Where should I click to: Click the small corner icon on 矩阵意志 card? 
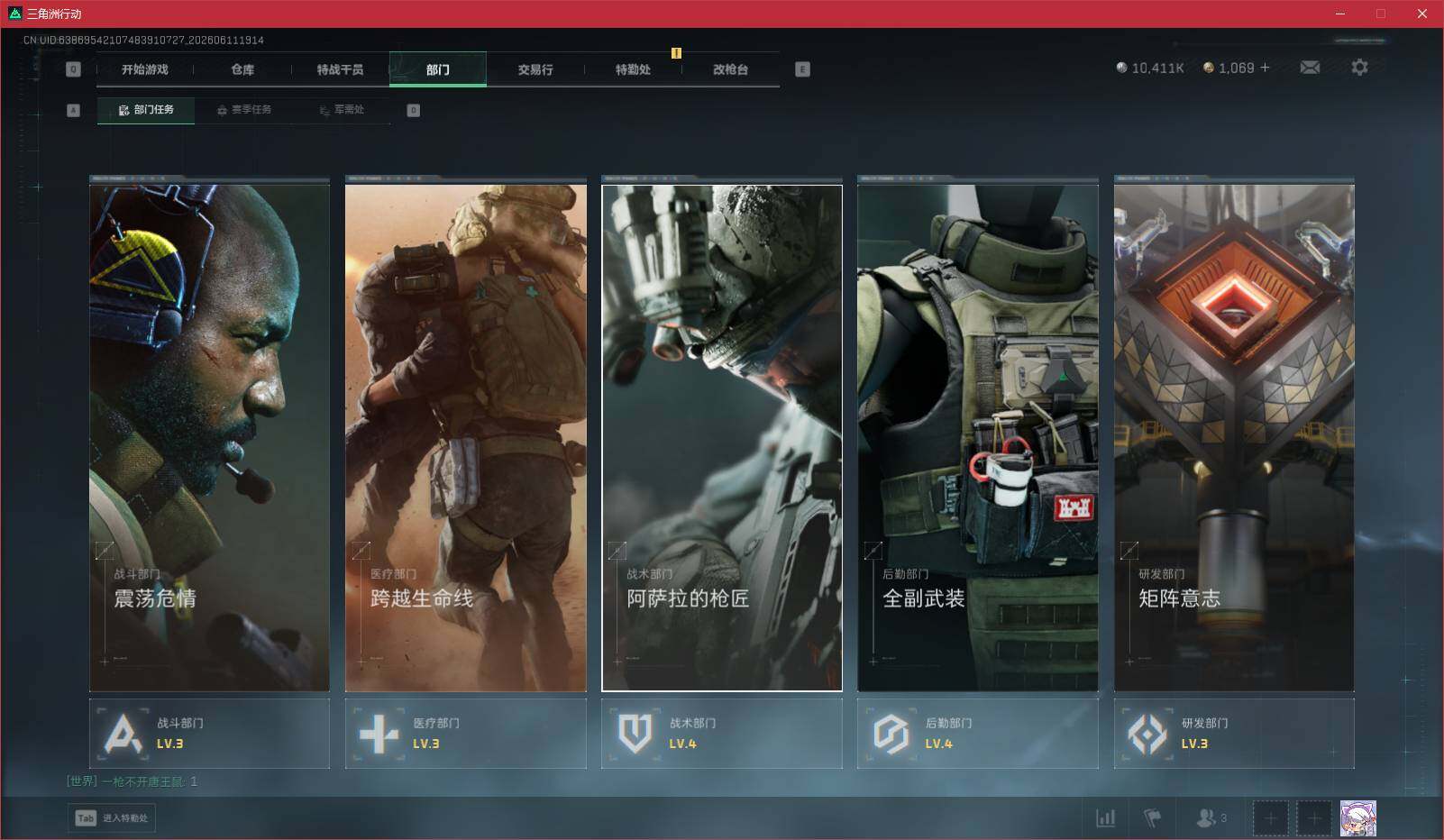(1129, 550)
